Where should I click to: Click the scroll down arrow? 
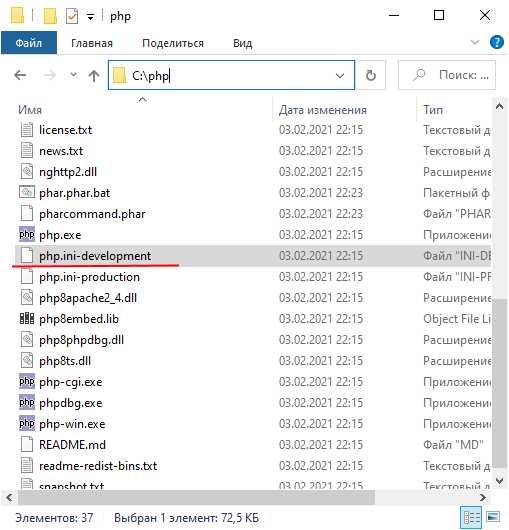[x=499, y=480]
